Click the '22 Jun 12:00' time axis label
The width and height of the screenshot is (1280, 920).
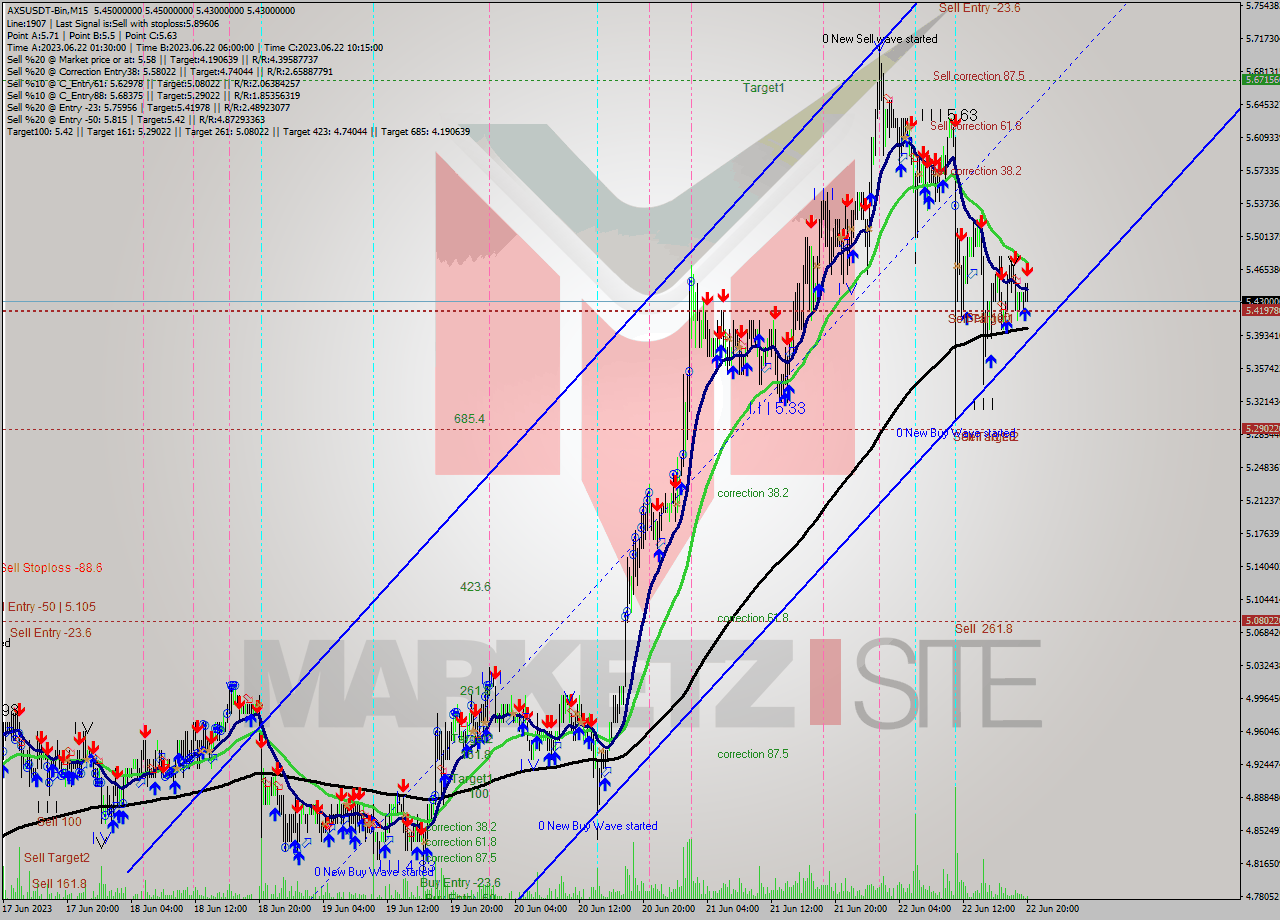[x=989, y=909]
